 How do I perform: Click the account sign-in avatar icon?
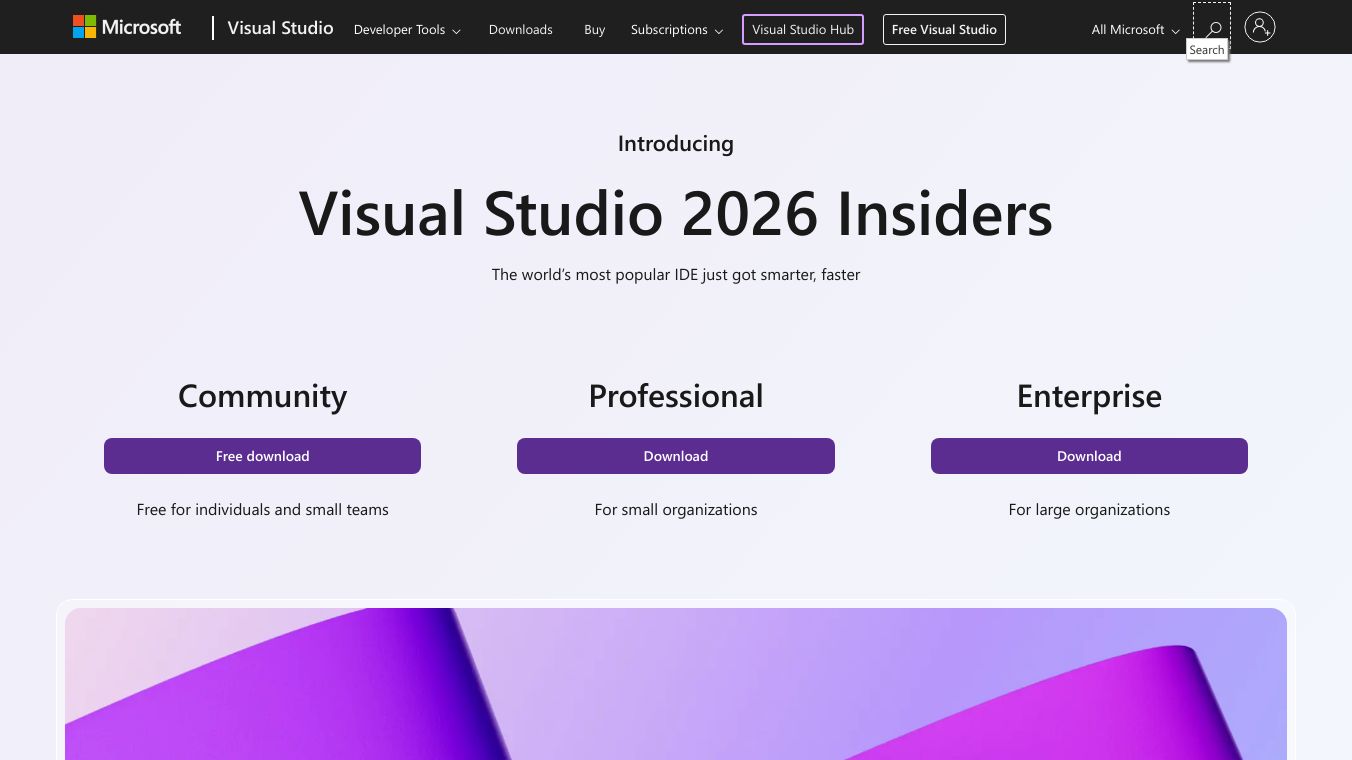[x=1260, y=27]
